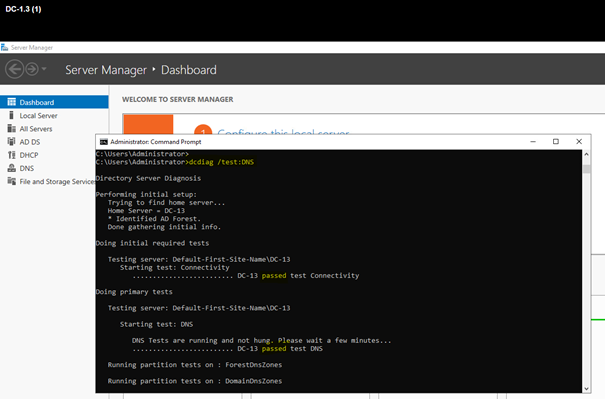Image resolution: width=605 pixels, height=399 pixels.
Task: Click the 'ForestDnsZones' partition test line
Action: (x=195, y=365)
